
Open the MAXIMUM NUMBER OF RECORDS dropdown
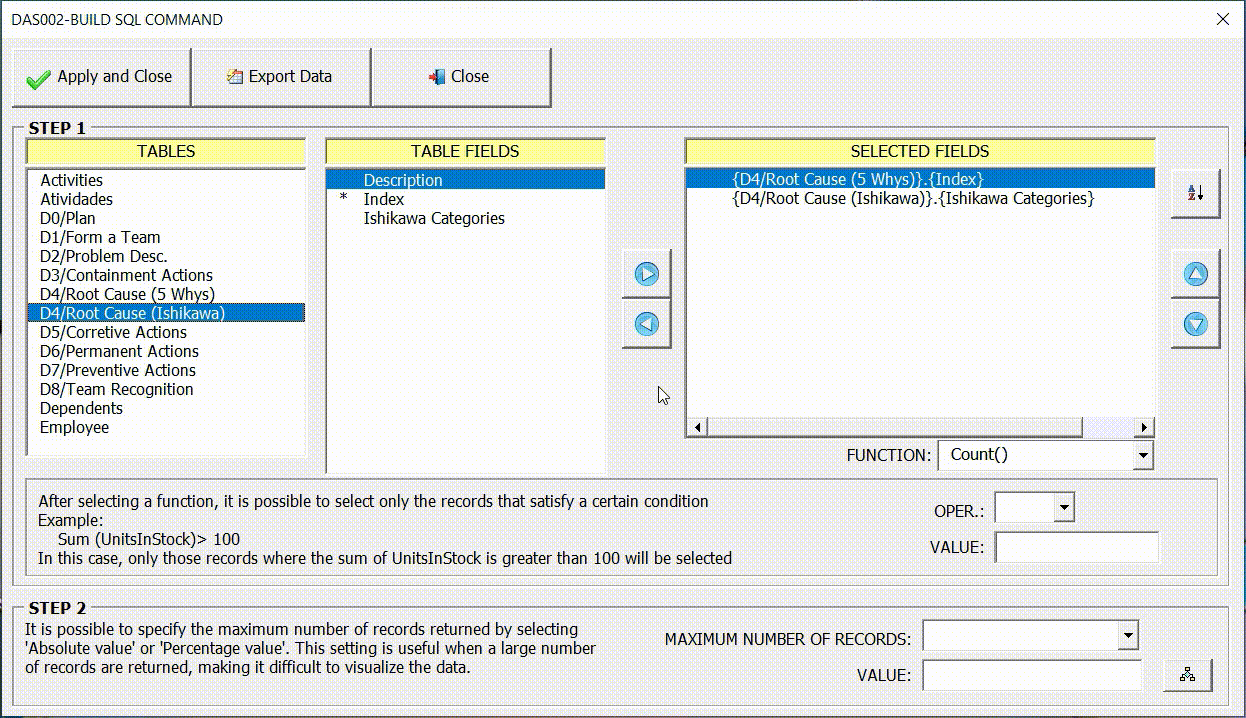point(1128,635)
